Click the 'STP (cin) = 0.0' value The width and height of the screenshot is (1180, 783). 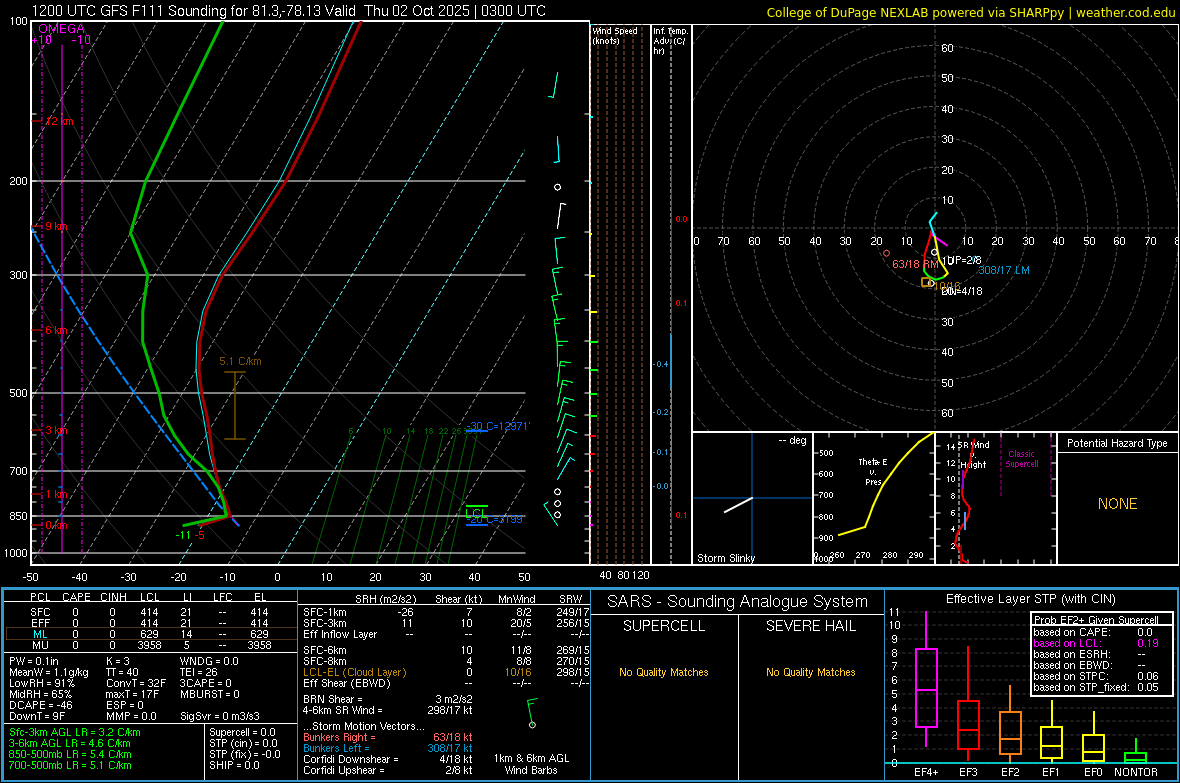click(243, 743)
